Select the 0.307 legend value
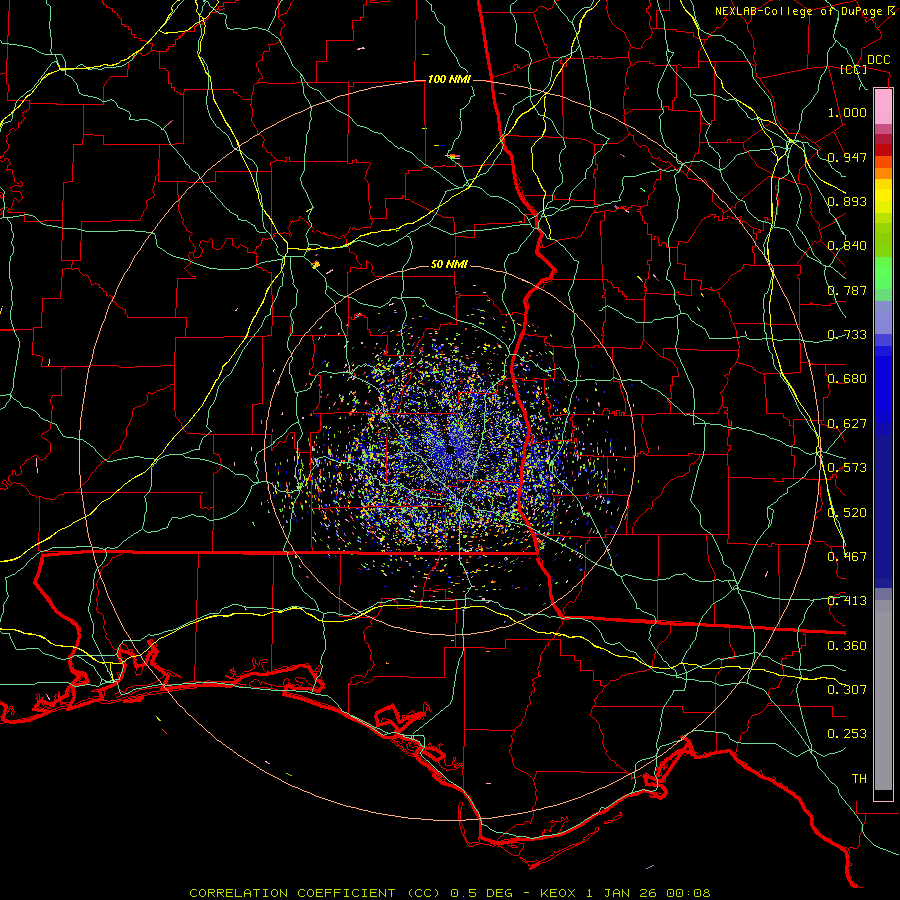The image size is (900, 900). click(x=847, y=690)
